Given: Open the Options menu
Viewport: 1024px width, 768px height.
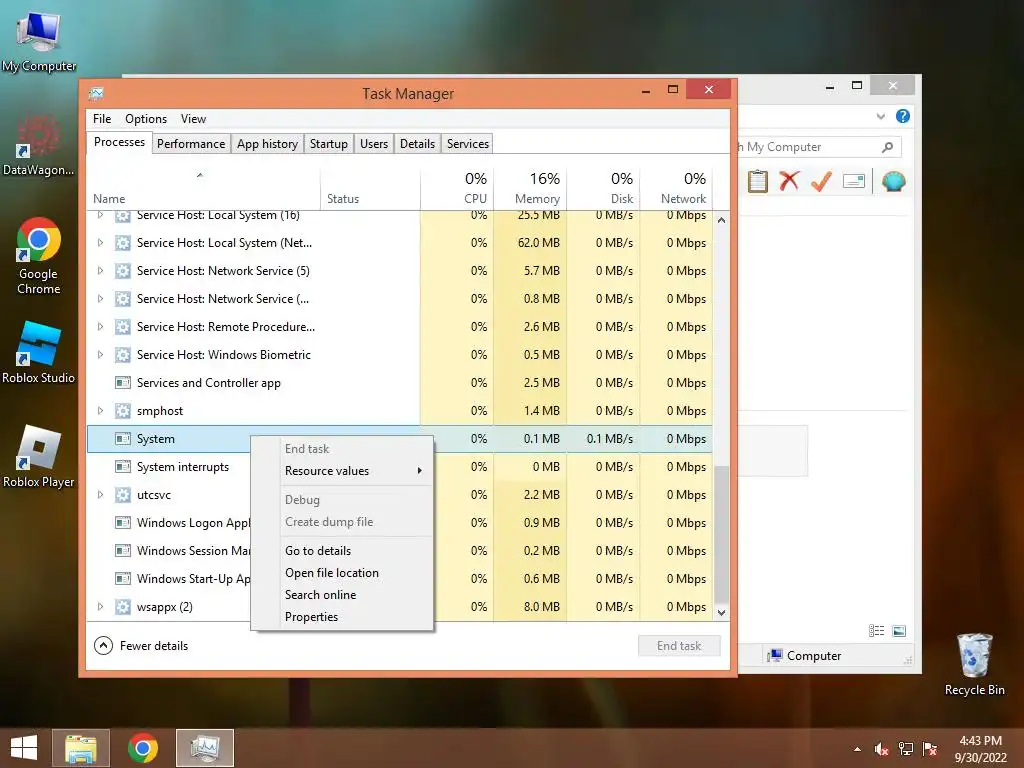Looking at the screenshot, I should 146,119.
